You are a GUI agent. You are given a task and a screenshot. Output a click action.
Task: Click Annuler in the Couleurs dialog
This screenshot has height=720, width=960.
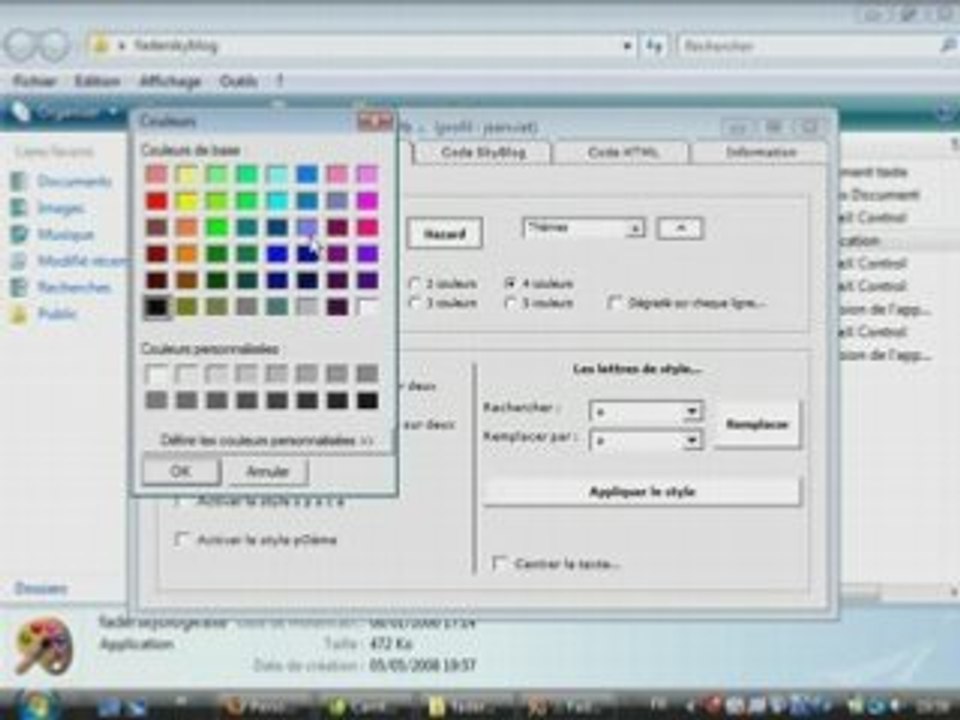click(x=268, y=471)
